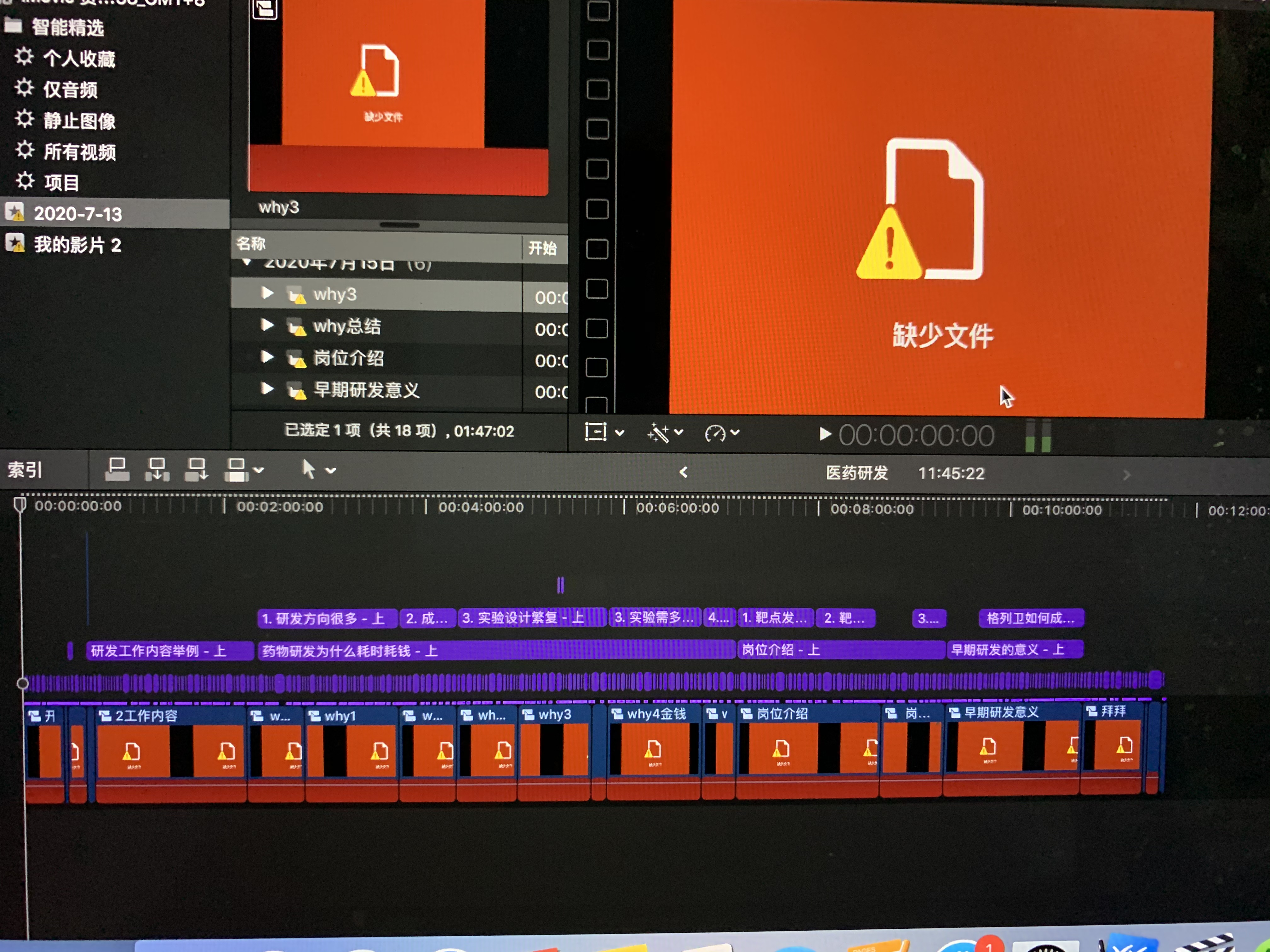Viewport: 1270px width, 952px height.
Task: Click the 名称 column header
Action: coord(251,244)
